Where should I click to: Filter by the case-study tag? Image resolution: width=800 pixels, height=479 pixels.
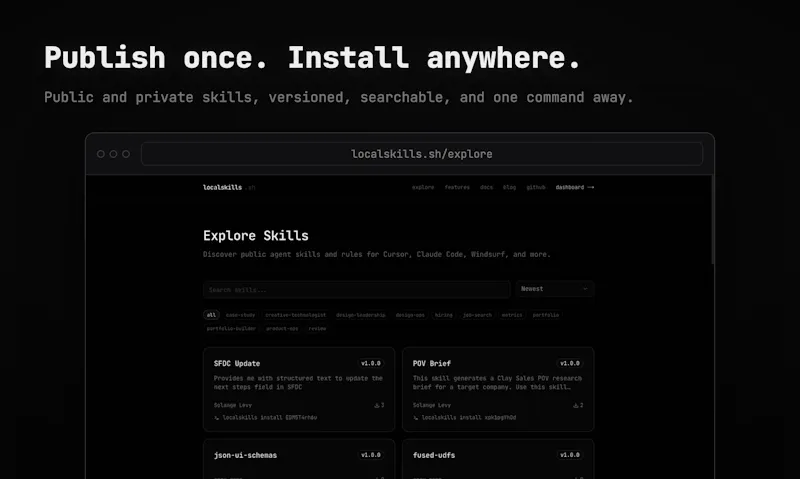pos(240,315)
